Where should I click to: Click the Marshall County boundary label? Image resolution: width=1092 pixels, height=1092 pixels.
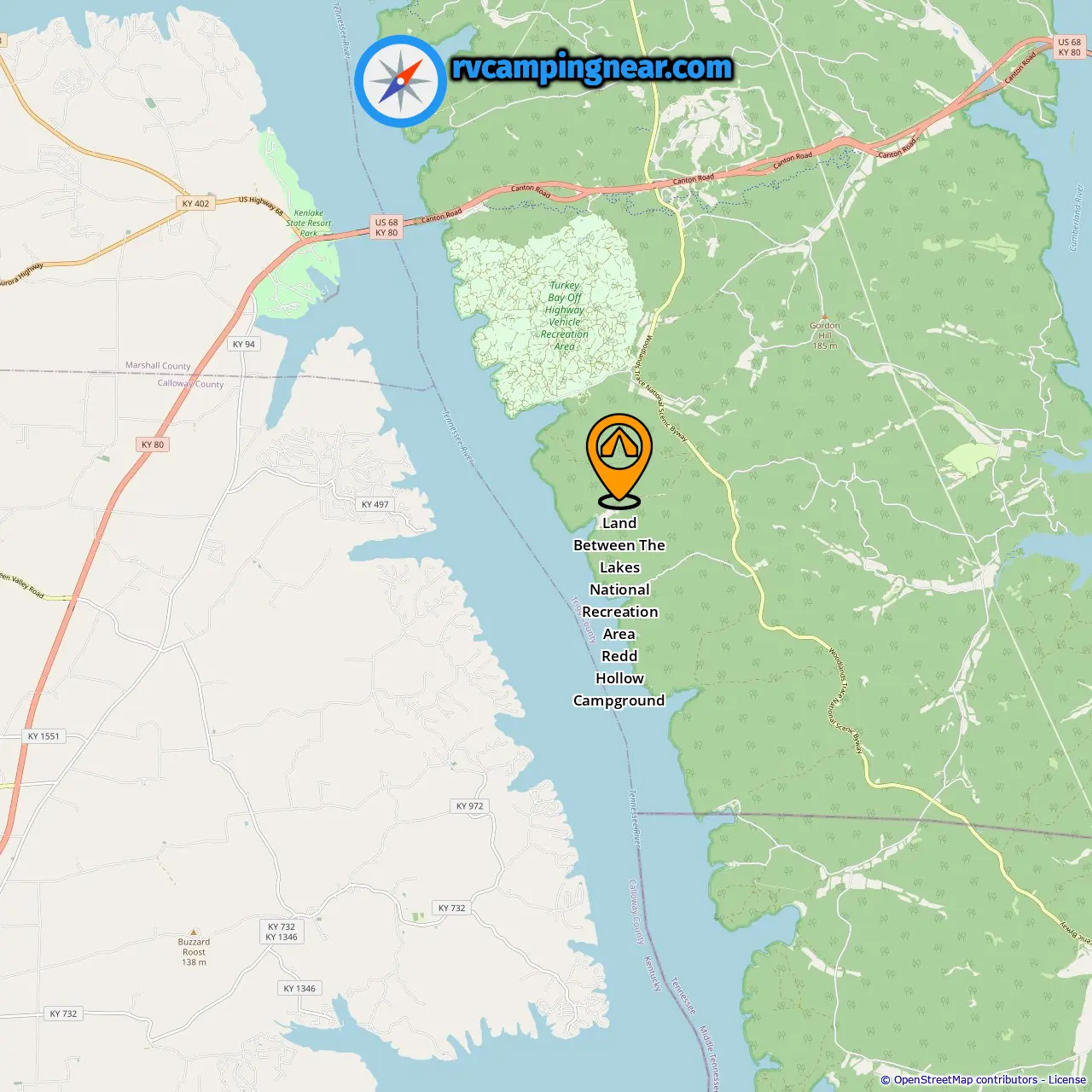[x=158, y=365]
